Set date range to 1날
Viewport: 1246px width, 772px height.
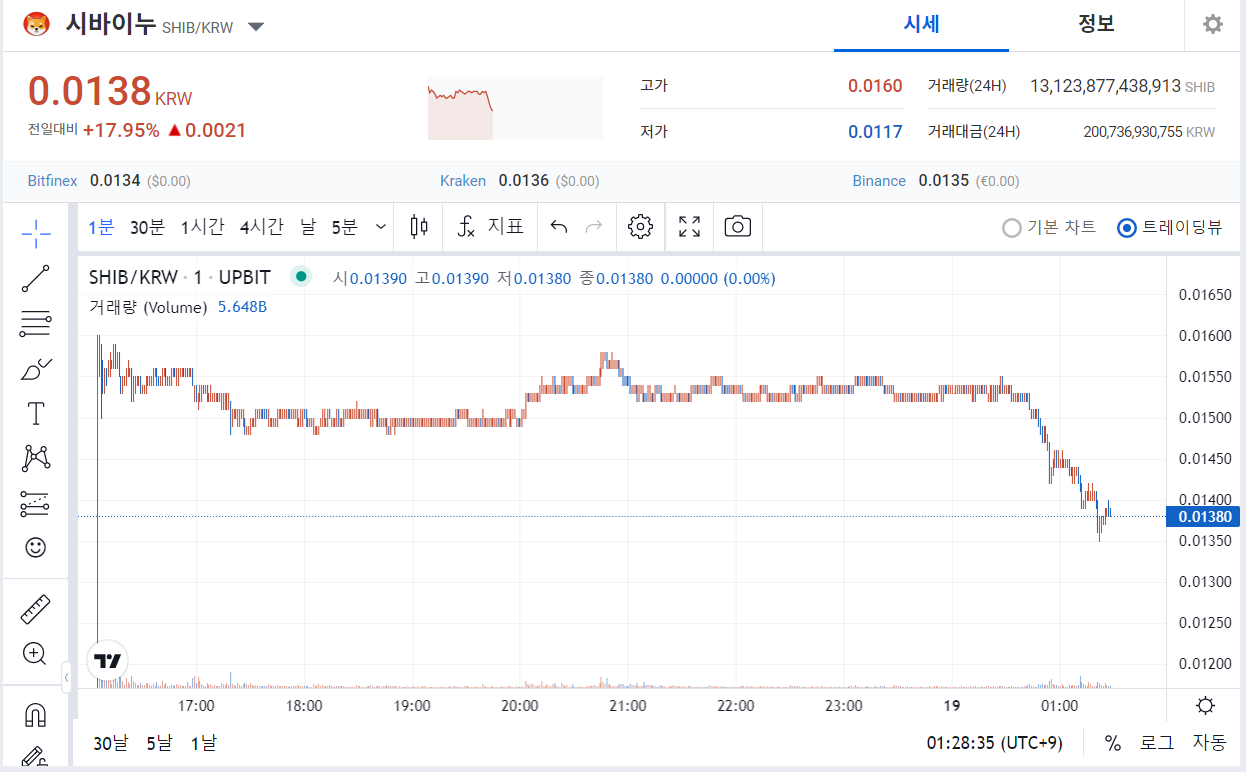coord(203,743)
